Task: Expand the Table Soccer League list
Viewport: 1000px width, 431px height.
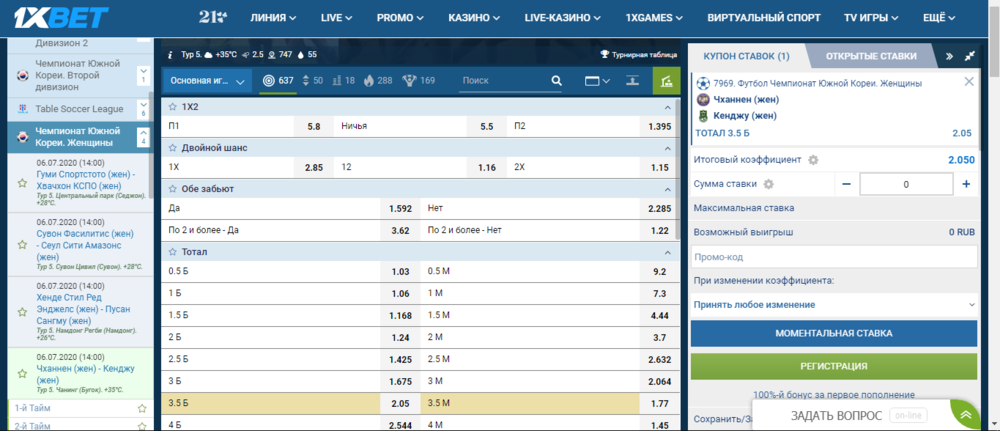Action: click(143, 109)
